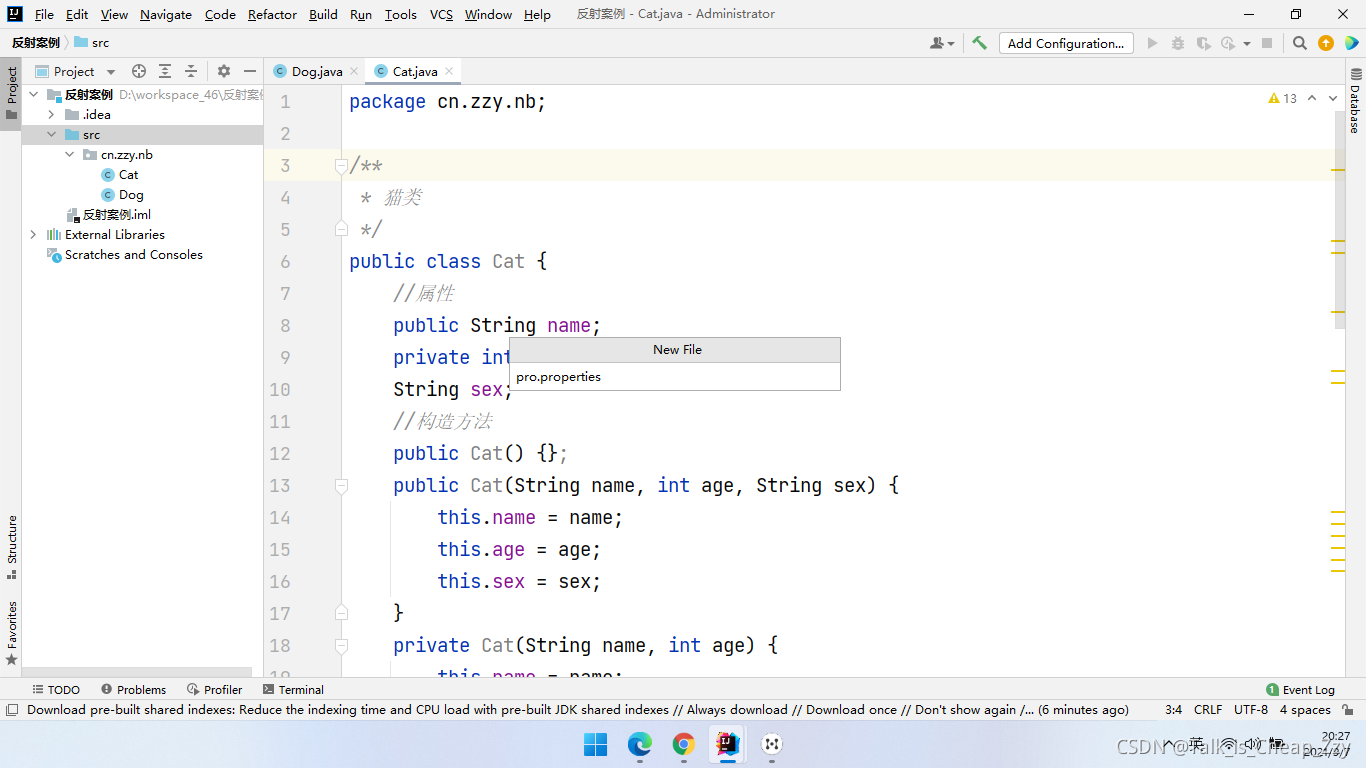Click the pro.properties name field in New File
This screenshot has width=1366, height=768.
tap(675, 377)
